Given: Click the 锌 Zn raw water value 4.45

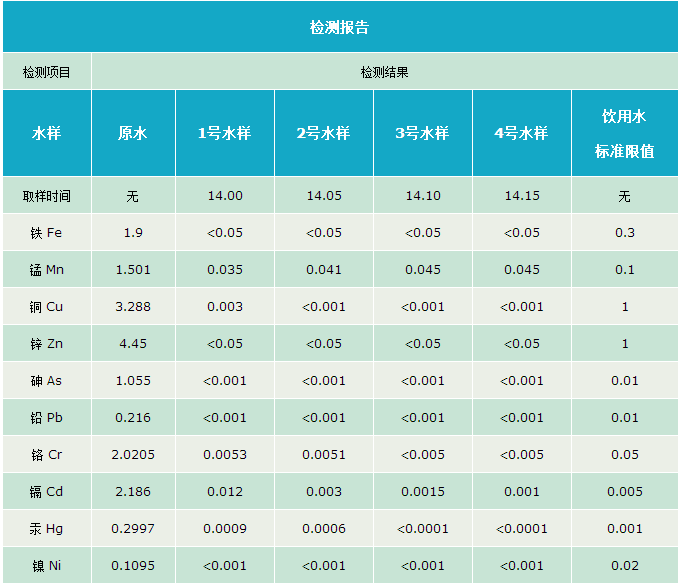Looking at the screenshot, I should (x=133, y=344).
